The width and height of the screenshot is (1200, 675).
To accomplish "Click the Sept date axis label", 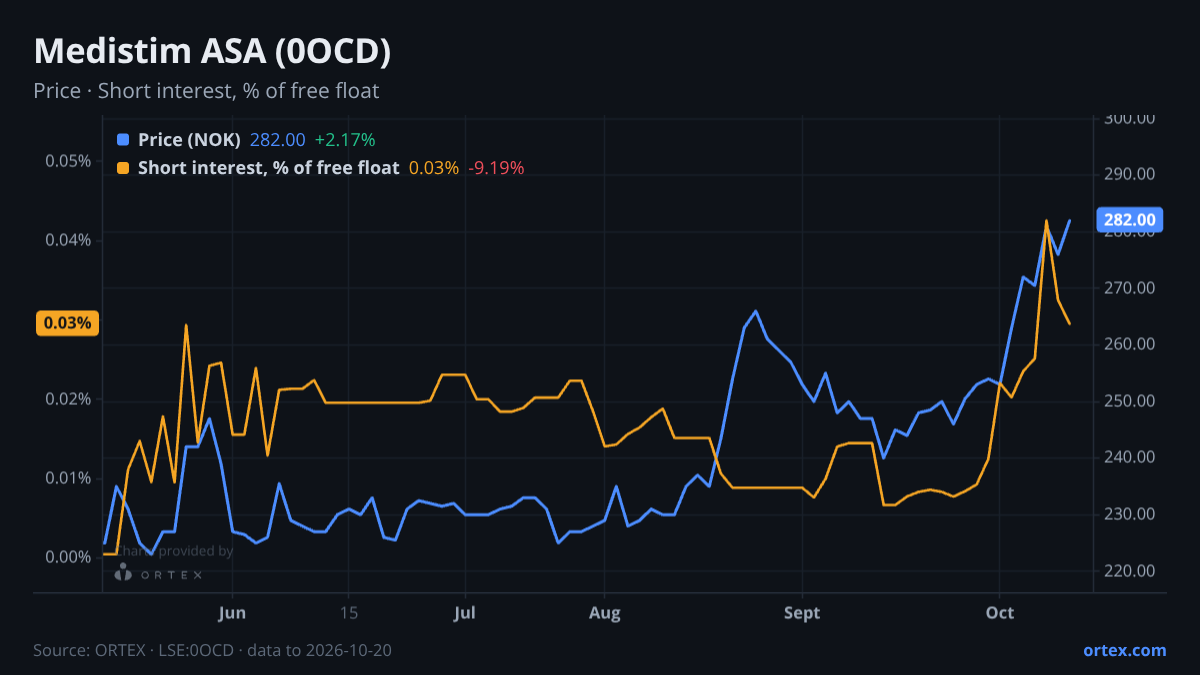I will pyautogui.click(x=802, y=612).
